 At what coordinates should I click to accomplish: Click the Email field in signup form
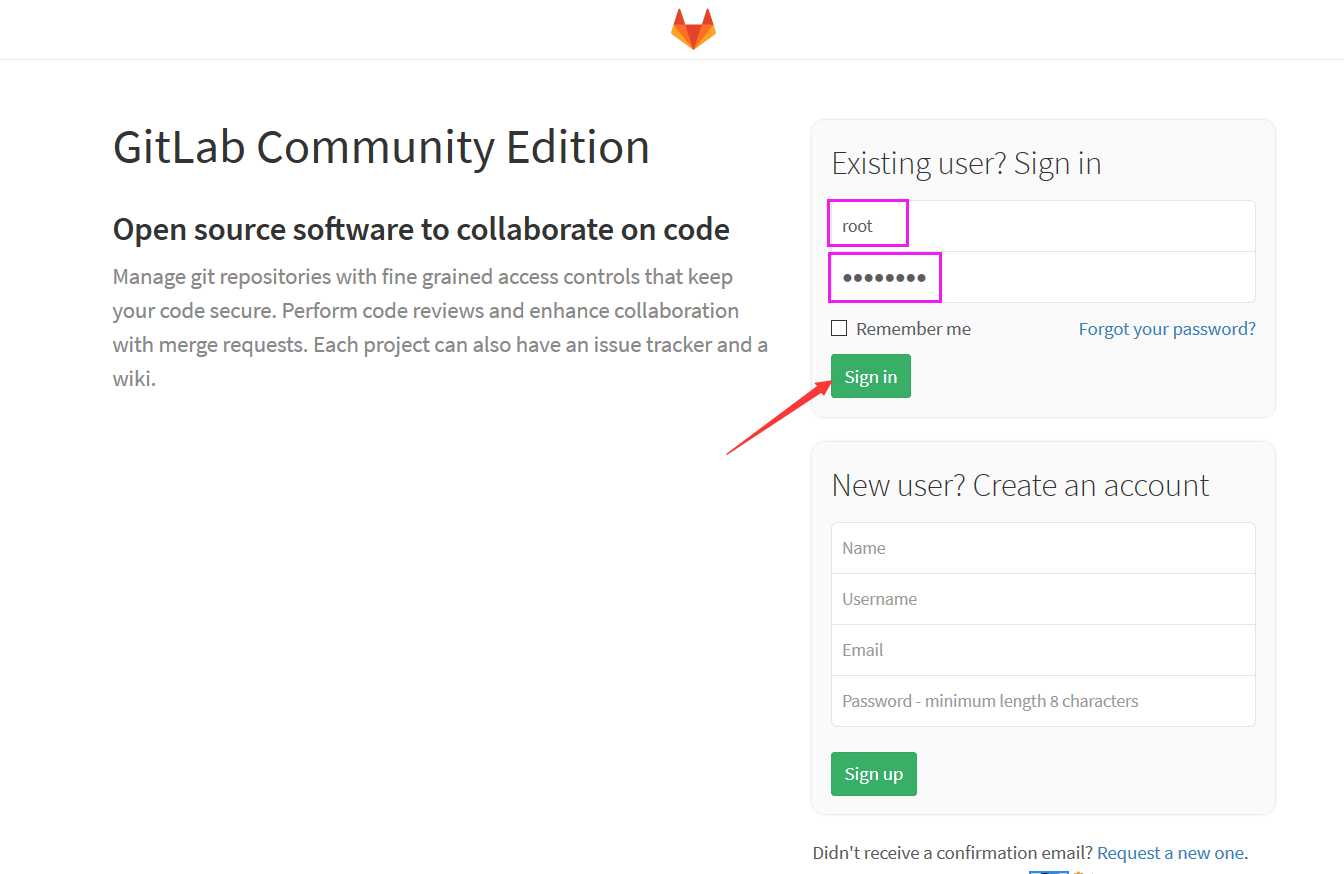click(1043, 650)
